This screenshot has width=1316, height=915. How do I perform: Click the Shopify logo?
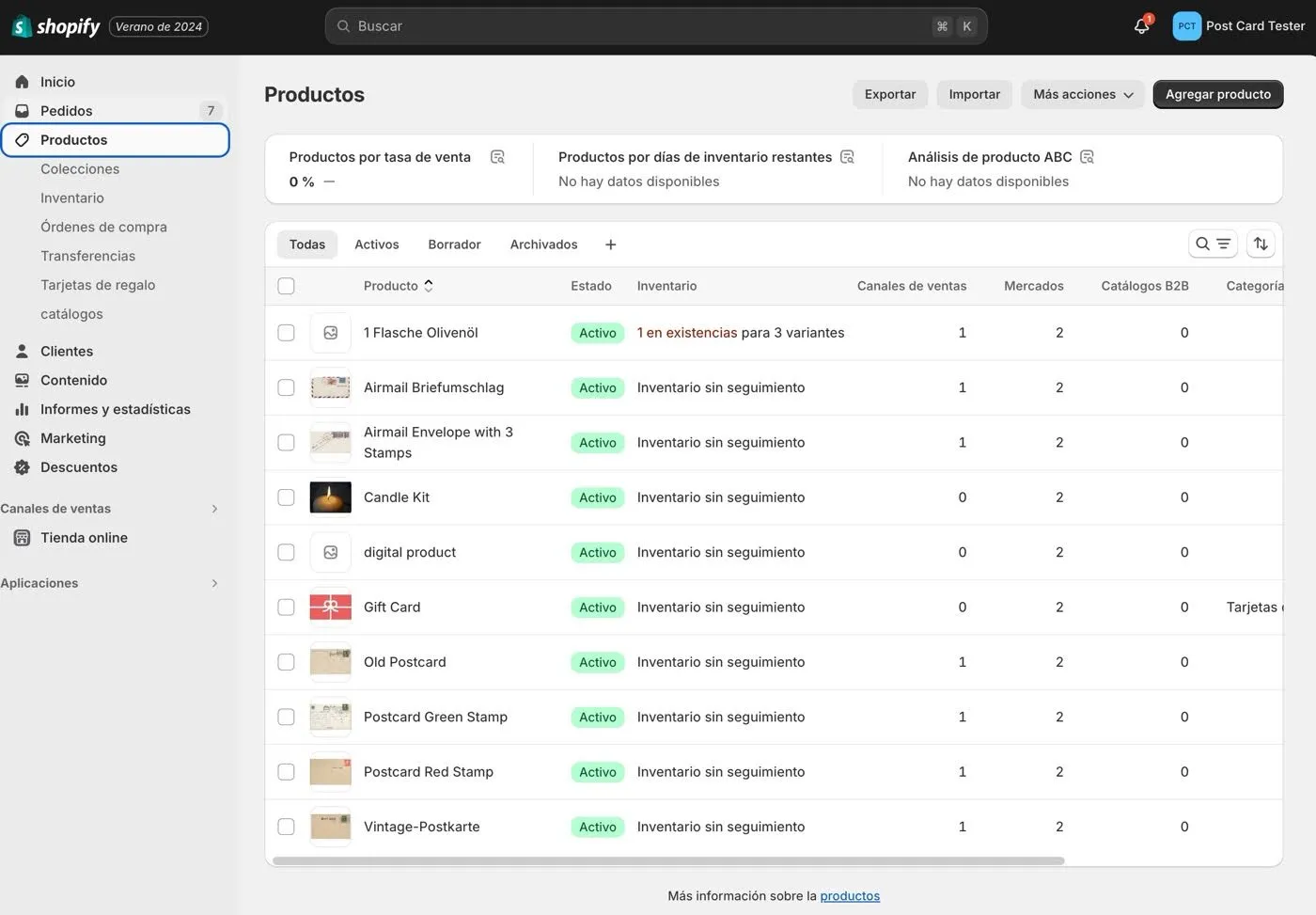click(56, 26)
